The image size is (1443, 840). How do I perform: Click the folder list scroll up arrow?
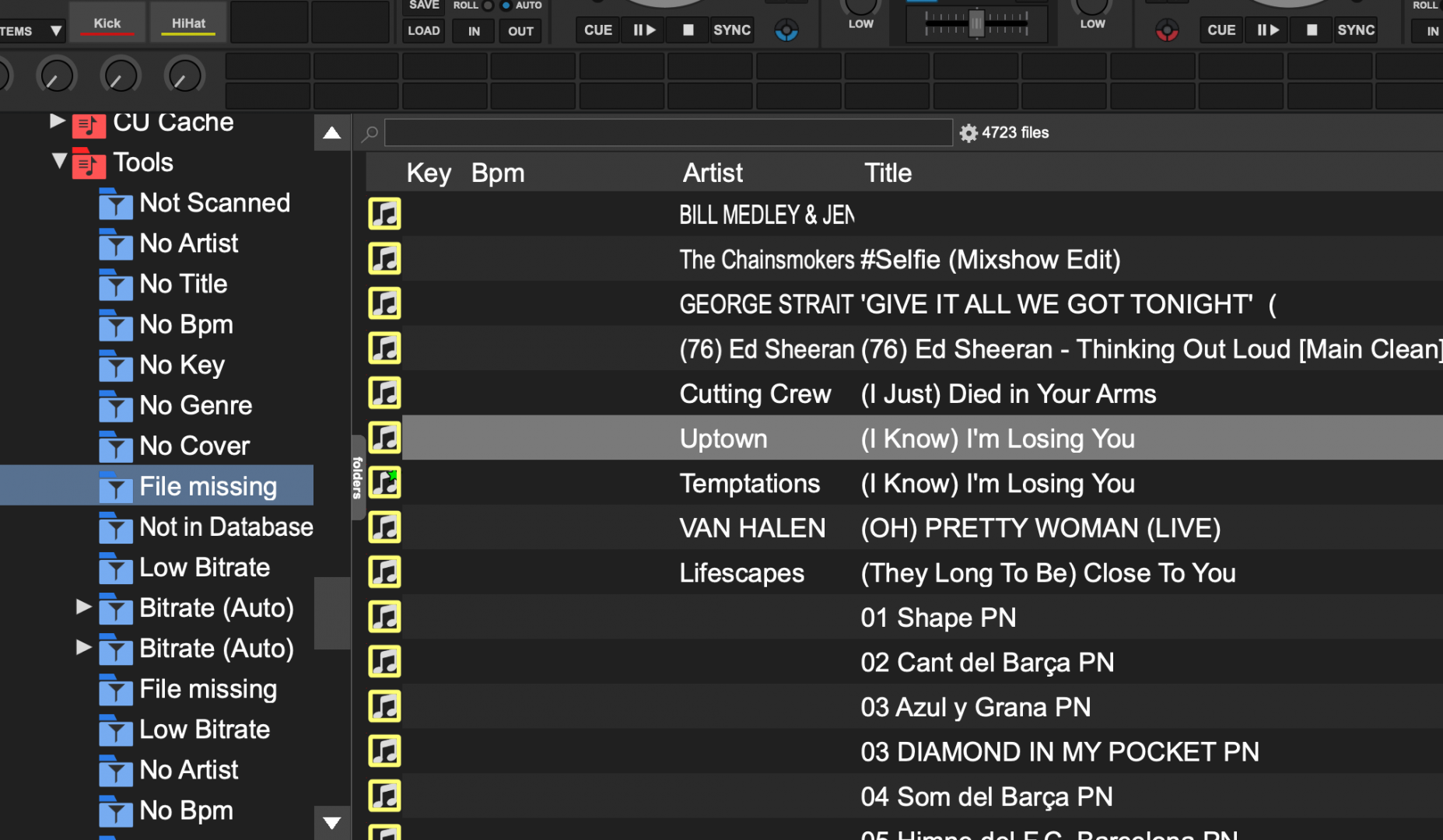(x=332, y=133)
